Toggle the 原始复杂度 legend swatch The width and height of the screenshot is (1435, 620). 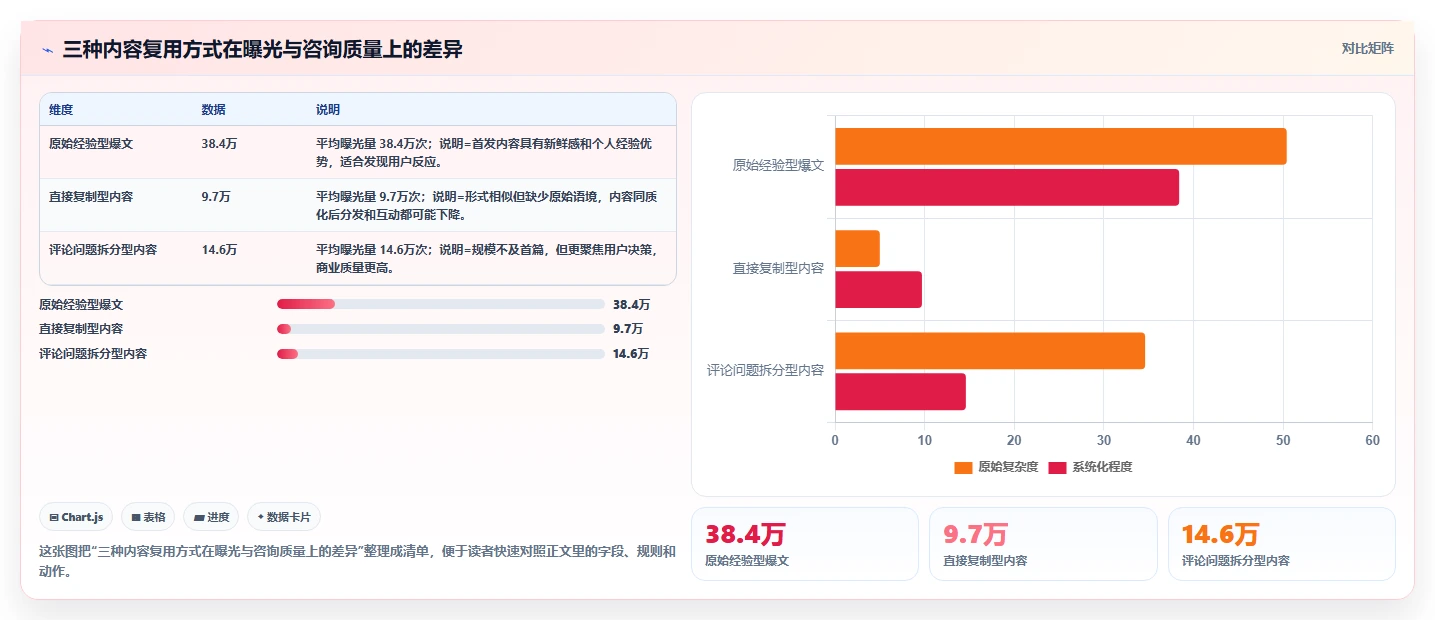pyautogui.click(x=963, y=467)
